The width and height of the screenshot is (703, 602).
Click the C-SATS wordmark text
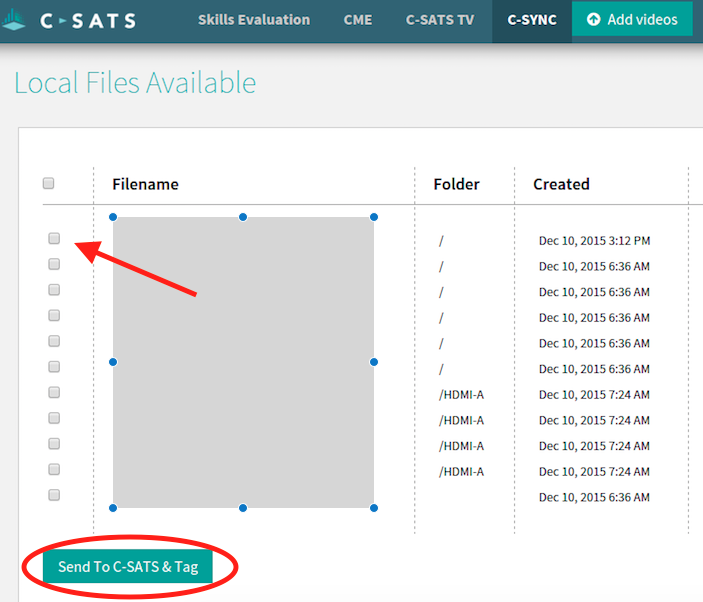[x=88, y=21]
